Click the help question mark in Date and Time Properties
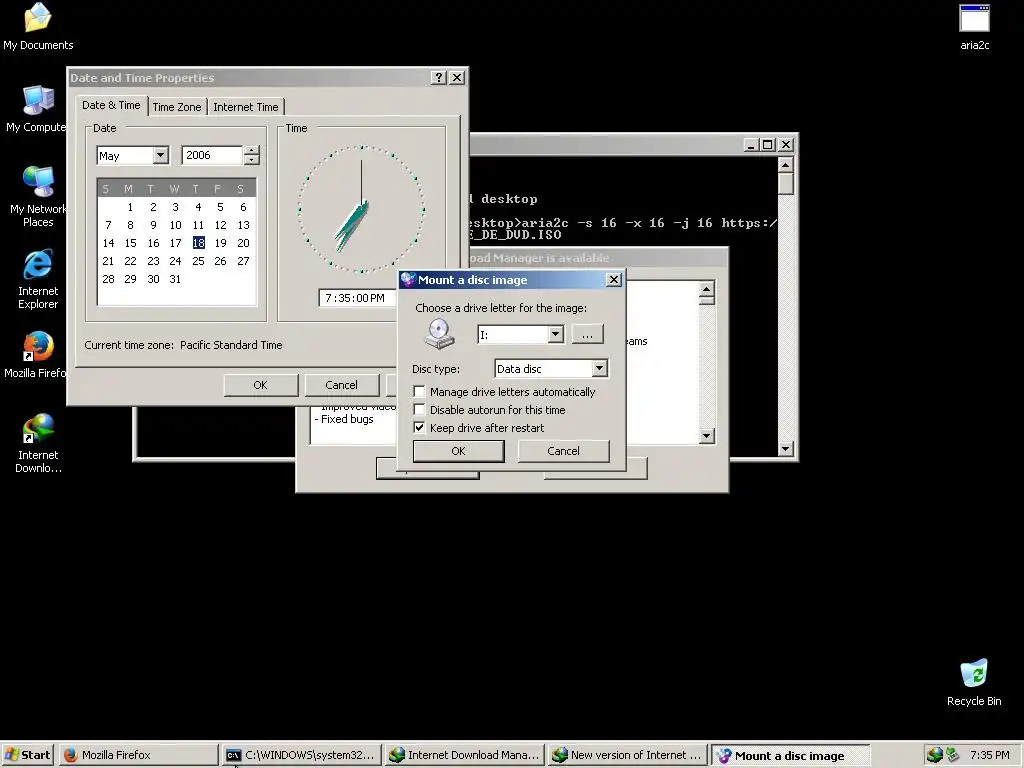The image size is (1024, 768). click(x=439, y=78)
